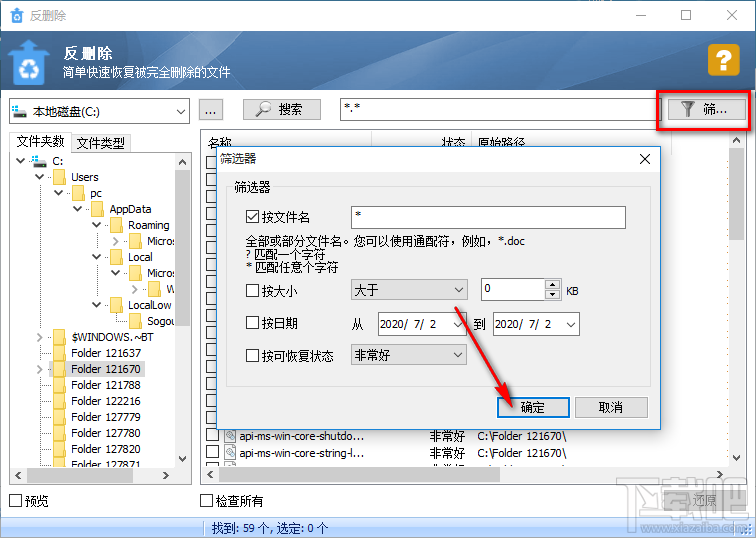Switch to the 文件夹数 tab
756x538 pixels.
coord(40,141)
